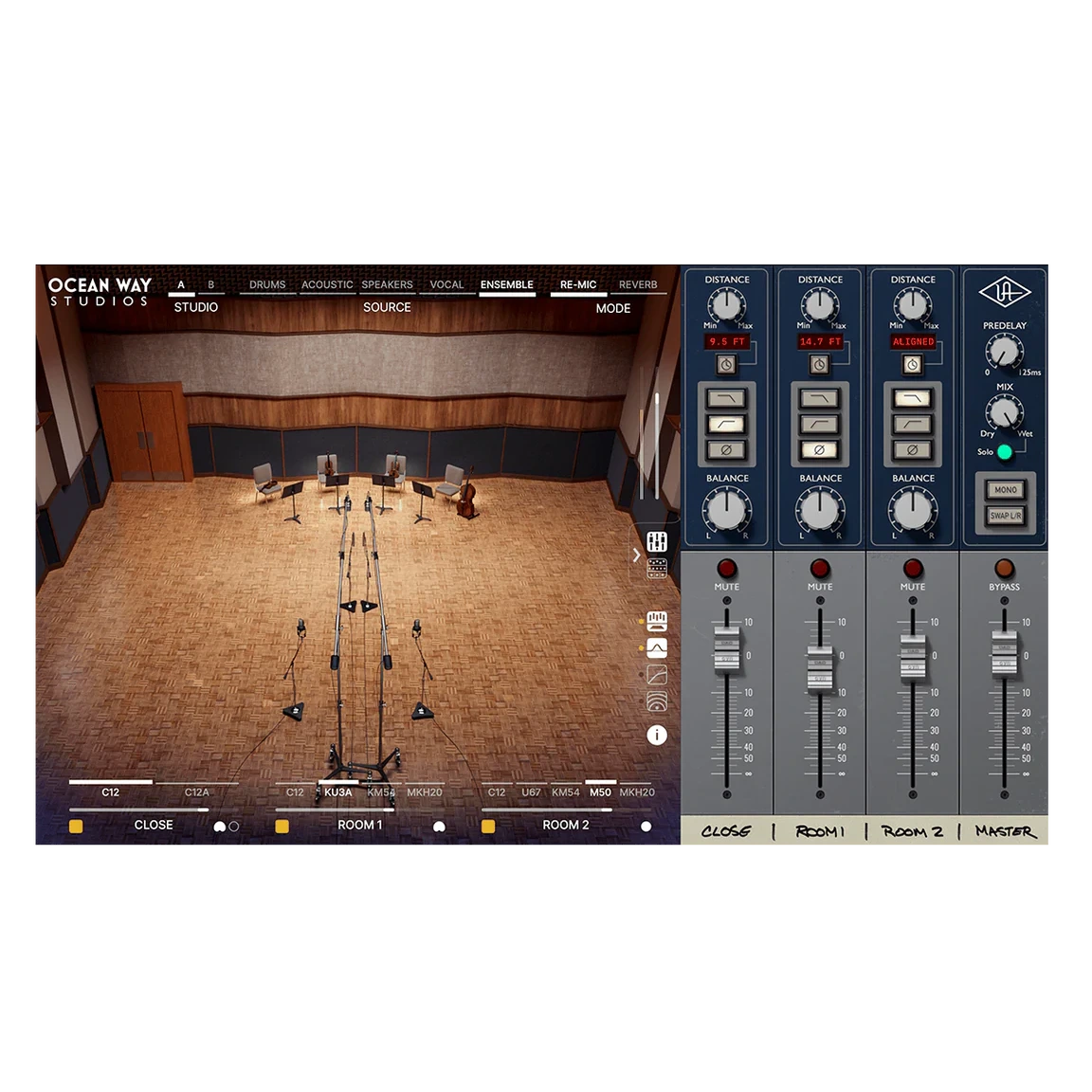Click the ROOM 2 omni pattern icon
Viewport: 1092px width, 1092px height.
tap(646, 827)
